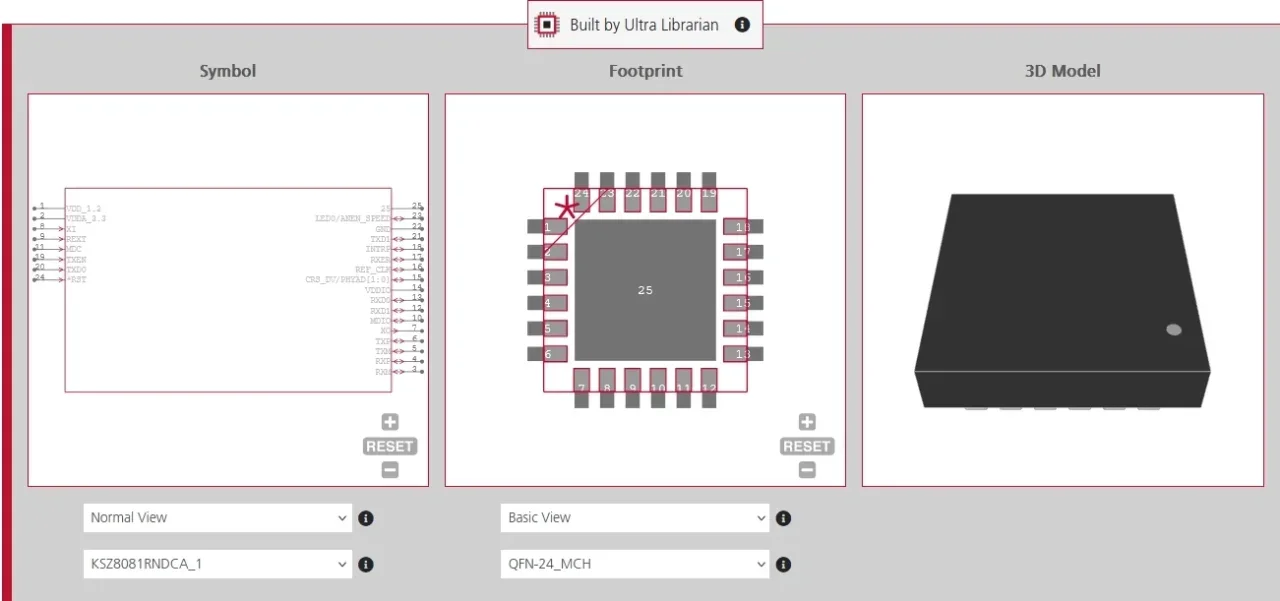Open info for the QFN-24_MCH footprint
This screenshot has height=601, width=1280.
(x=783, y=564)
